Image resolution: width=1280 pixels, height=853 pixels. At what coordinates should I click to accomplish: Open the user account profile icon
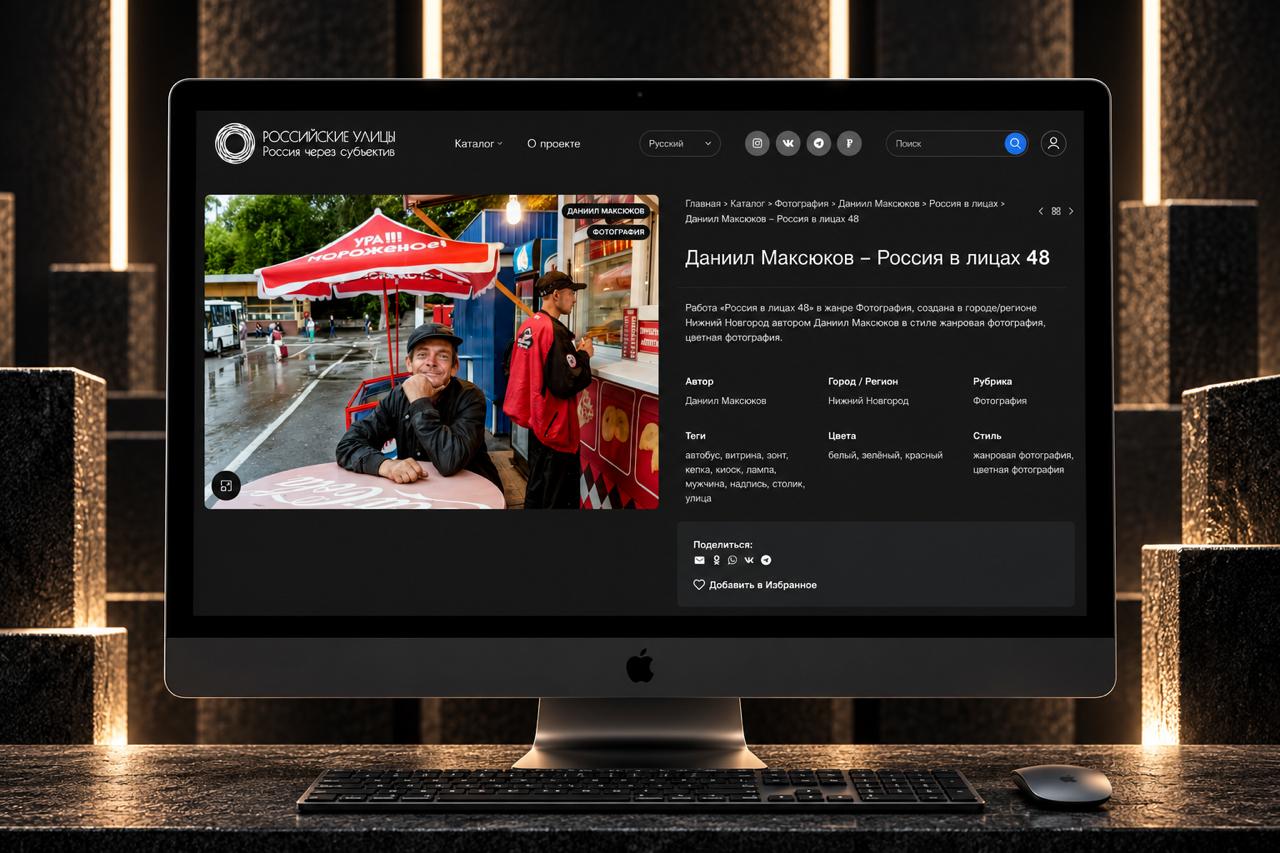(1053, 143)
